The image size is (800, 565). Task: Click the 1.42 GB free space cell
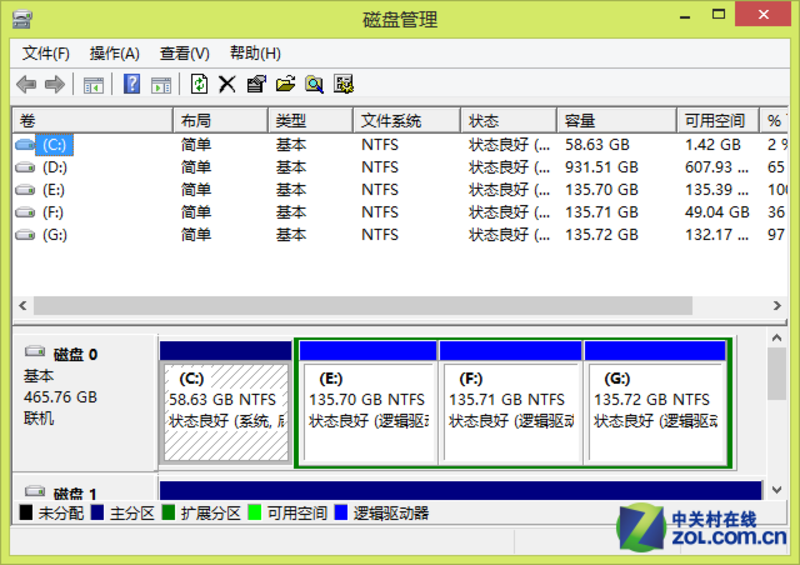713,145
